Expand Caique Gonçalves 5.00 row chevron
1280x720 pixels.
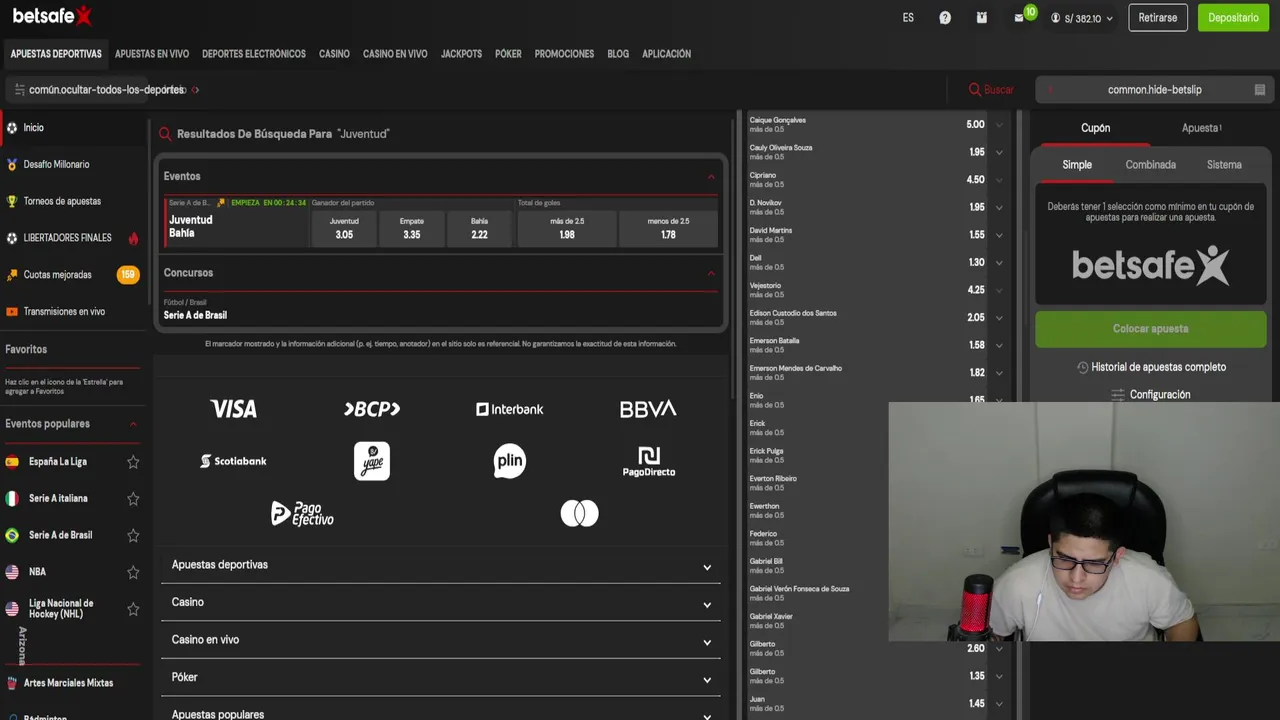click(999, 125)
